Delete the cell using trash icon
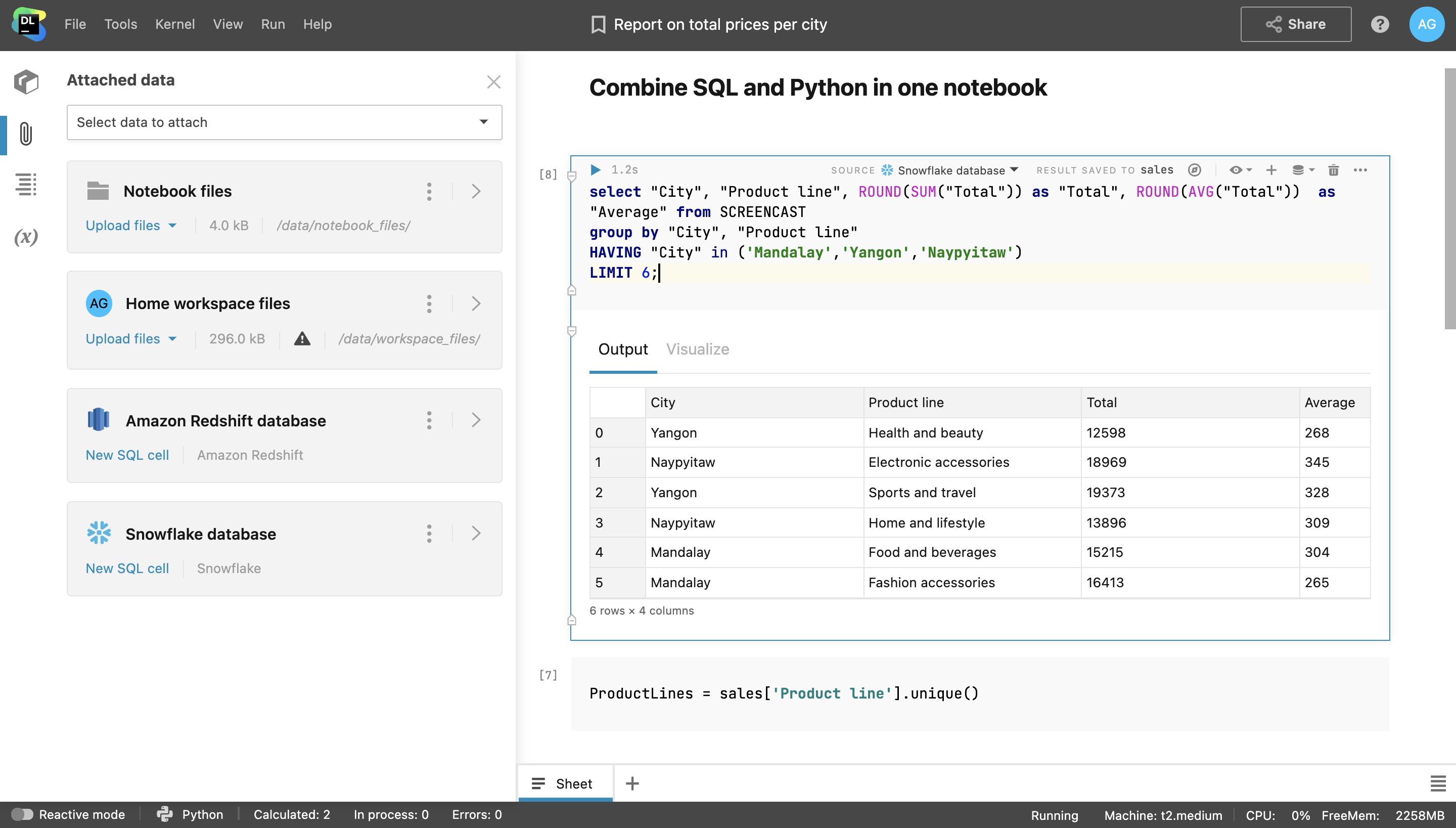Viewport: 1456px width, 828px height. pos(1333,170)
